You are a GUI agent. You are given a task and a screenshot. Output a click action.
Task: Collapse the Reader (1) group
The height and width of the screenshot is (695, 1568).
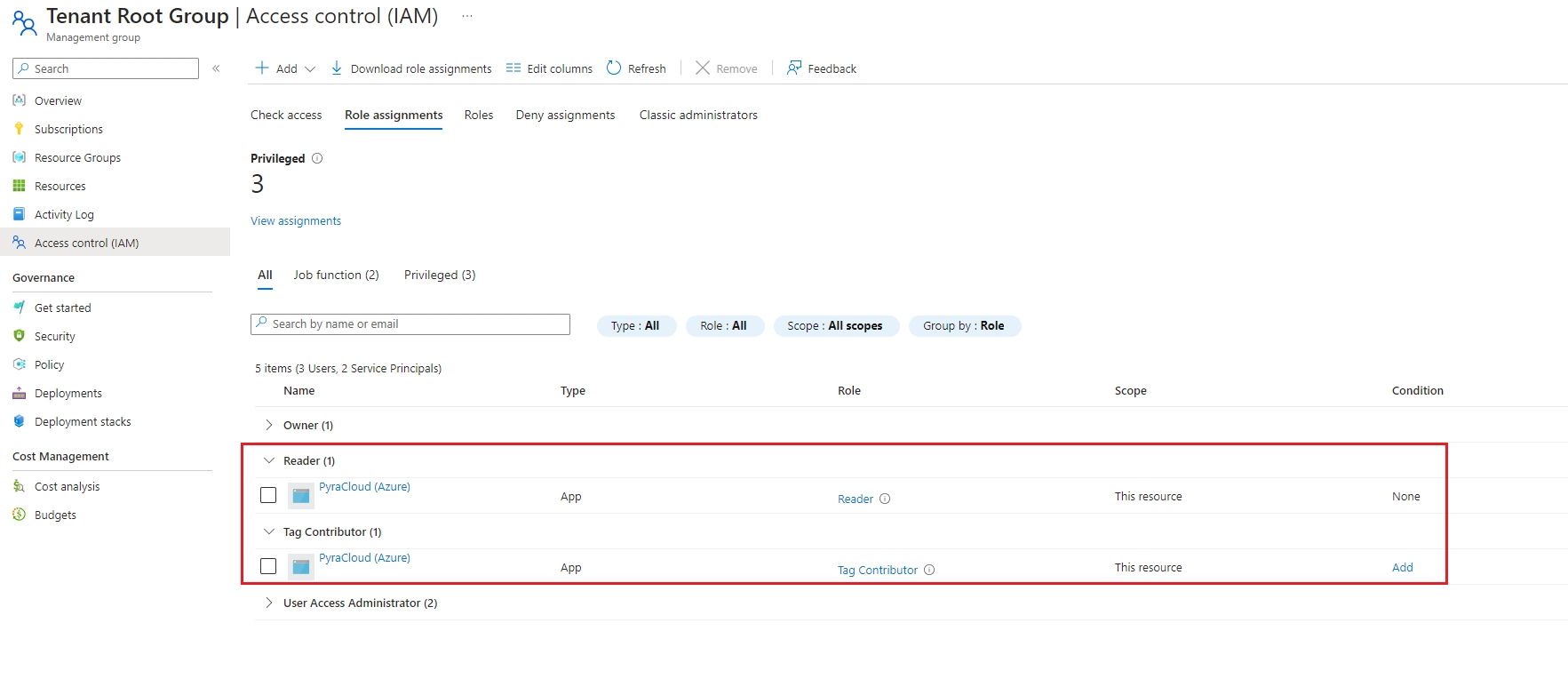pos(269,460)
